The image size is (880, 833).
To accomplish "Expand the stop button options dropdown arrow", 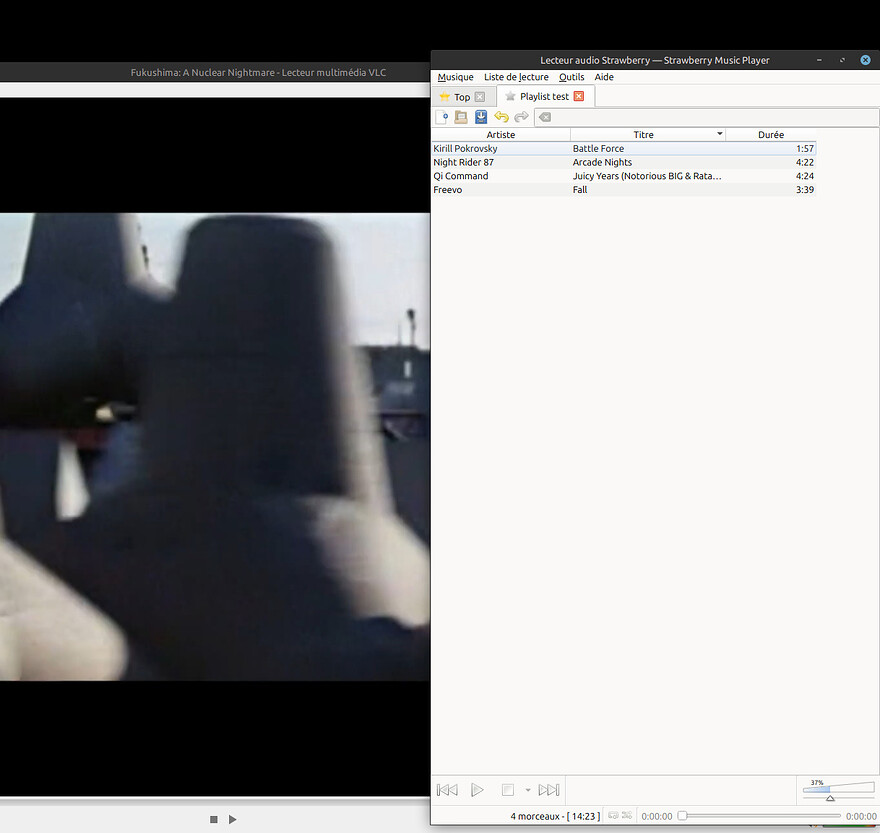I will click(x=528, y=790).
